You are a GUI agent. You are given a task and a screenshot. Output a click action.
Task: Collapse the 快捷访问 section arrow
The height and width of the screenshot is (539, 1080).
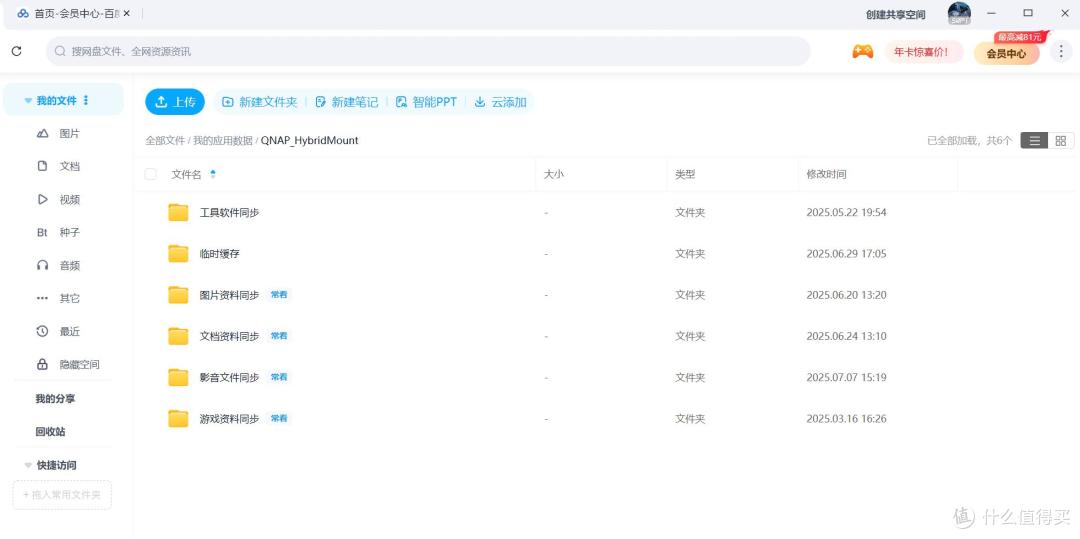point(28,465)
